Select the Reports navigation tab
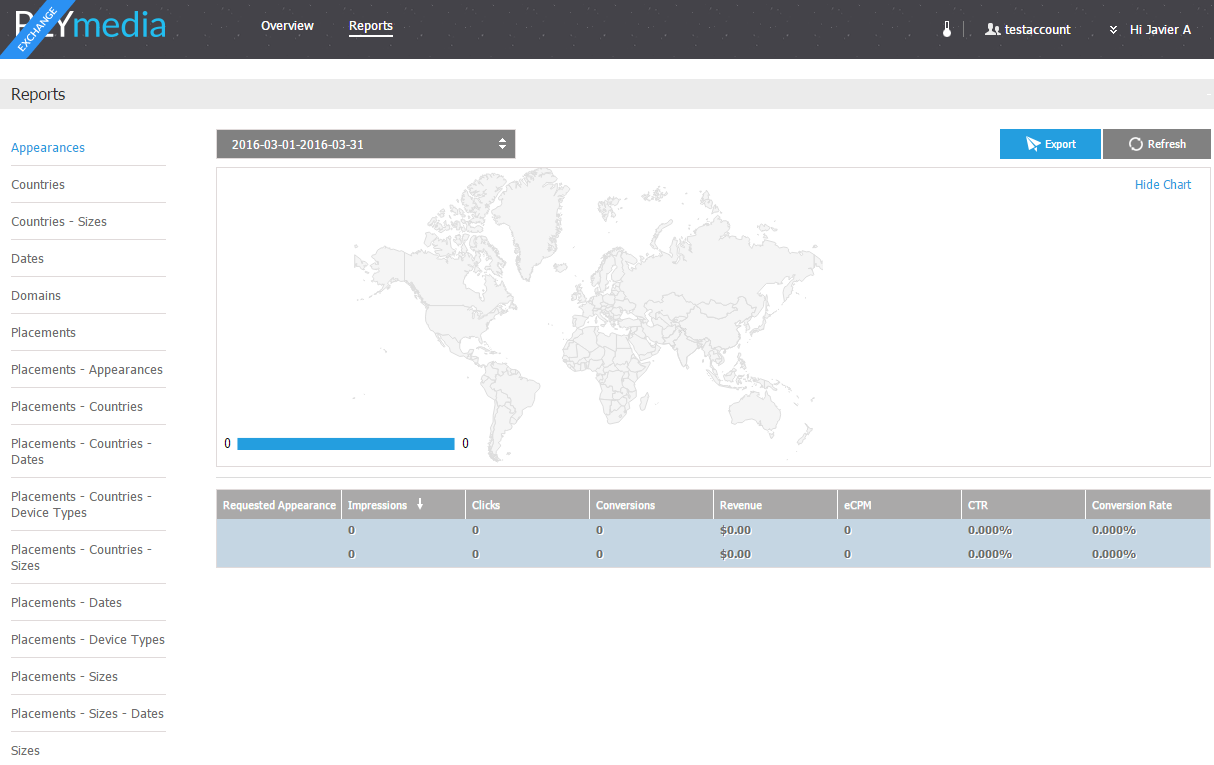 click(371, 26)
